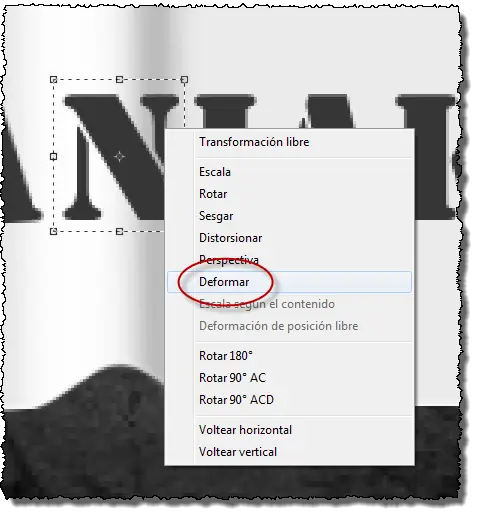The height and width of the screenshot is (519, 479).
Task: Pick Rotar in the transform menu
Action: click(289, 194)
